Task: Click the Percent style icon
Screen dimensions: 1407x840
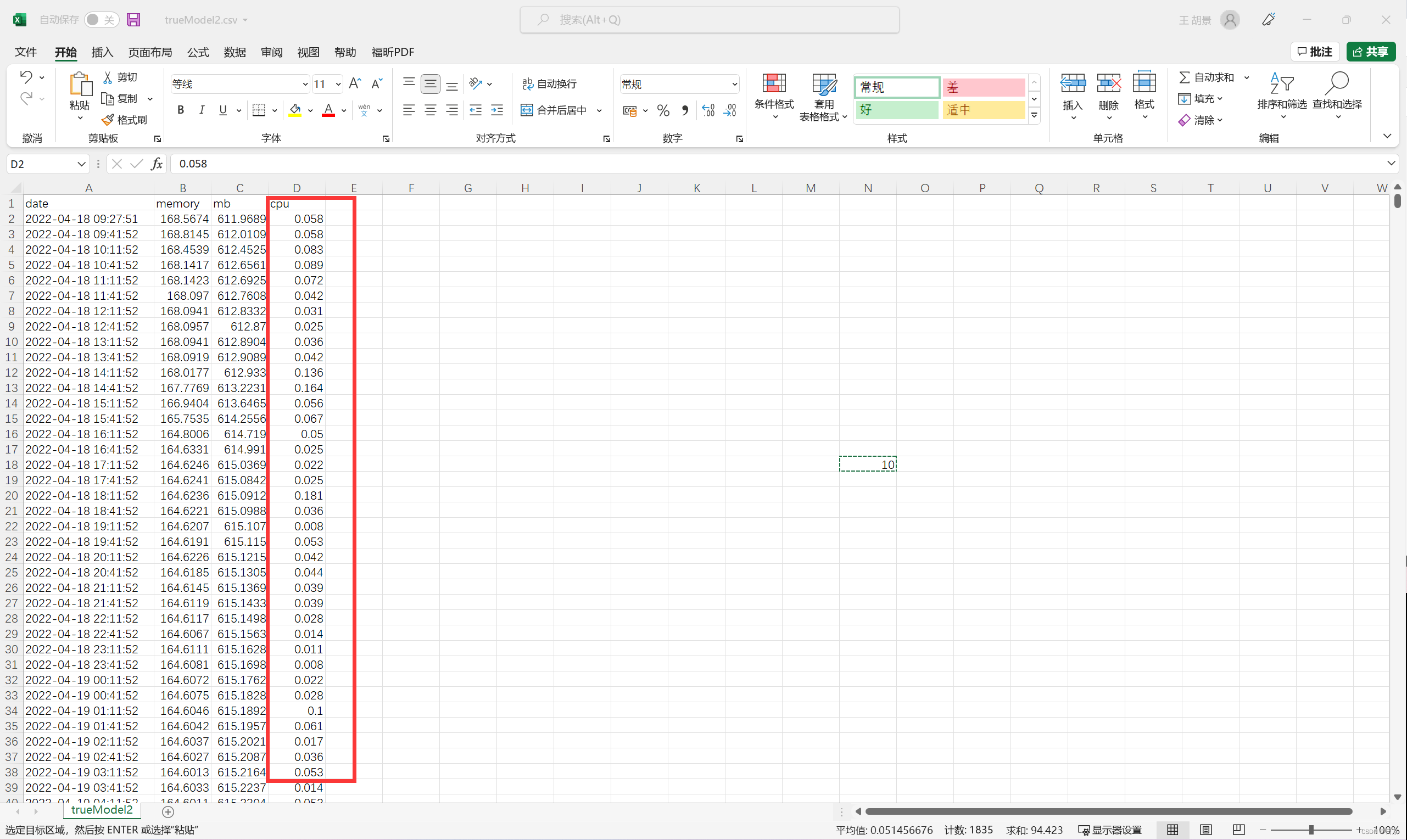Action: click(x=663, y=110)
